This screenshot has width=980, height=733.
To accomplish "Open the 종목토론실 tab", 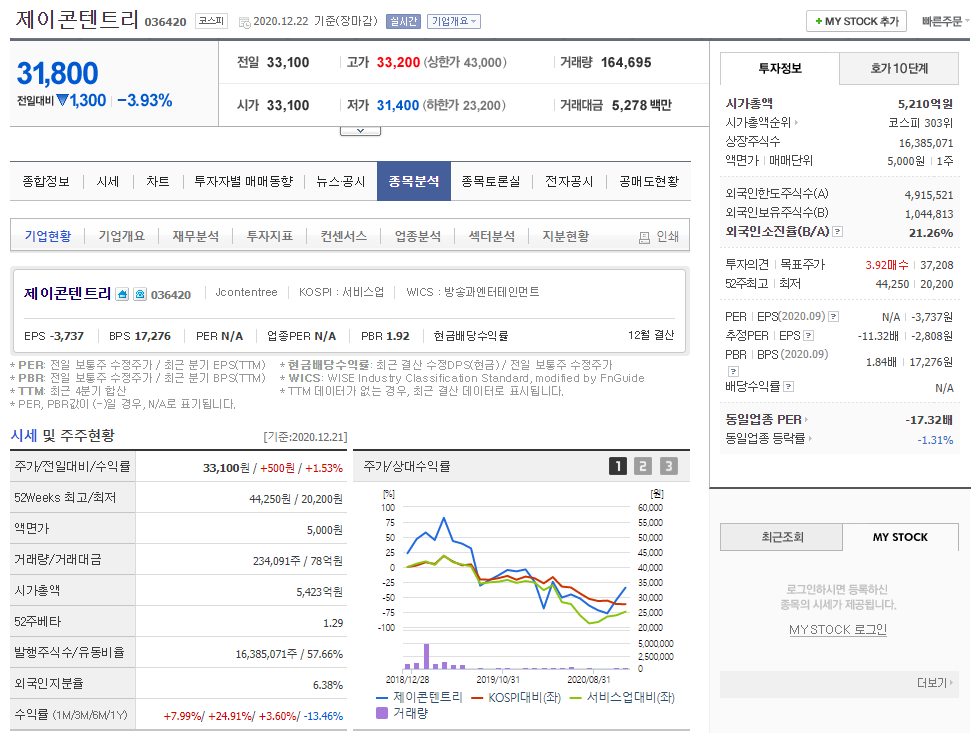I will pos(491,181).
